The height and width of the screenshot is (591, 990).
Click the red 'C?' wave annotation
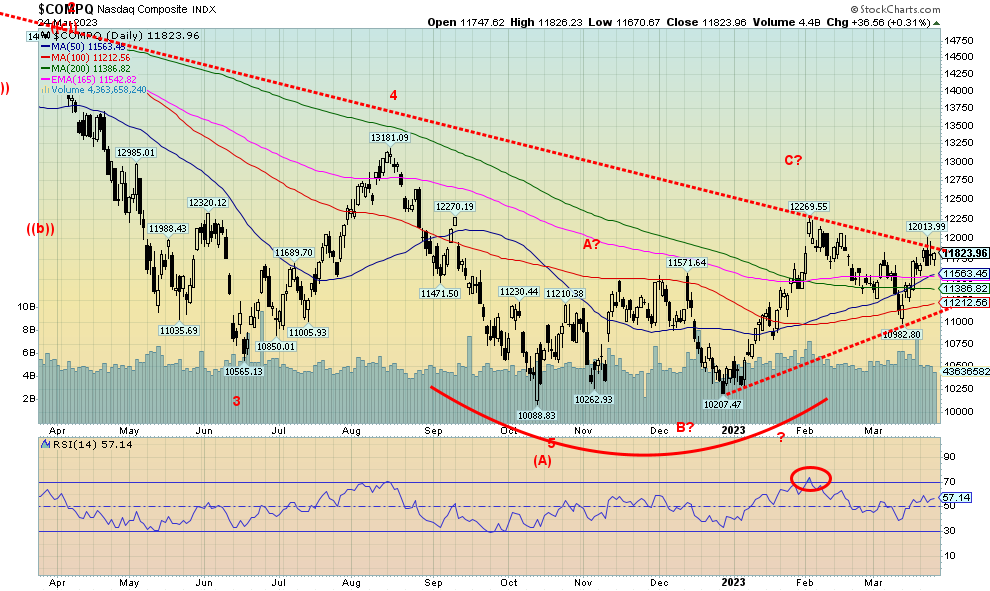pyautogui.click(x=796, y=160)
